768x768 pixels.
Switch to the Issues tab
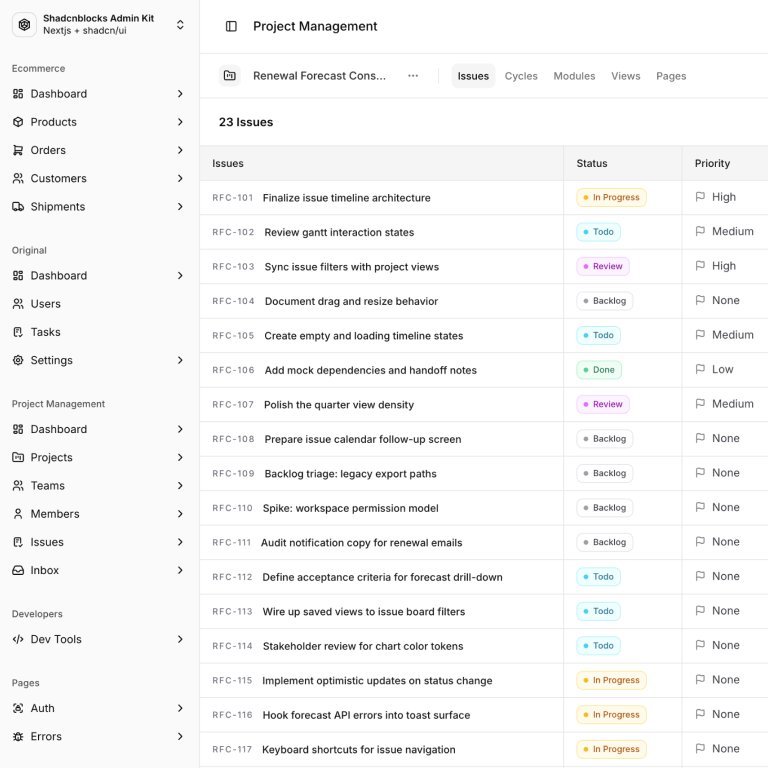pos(473,76)
